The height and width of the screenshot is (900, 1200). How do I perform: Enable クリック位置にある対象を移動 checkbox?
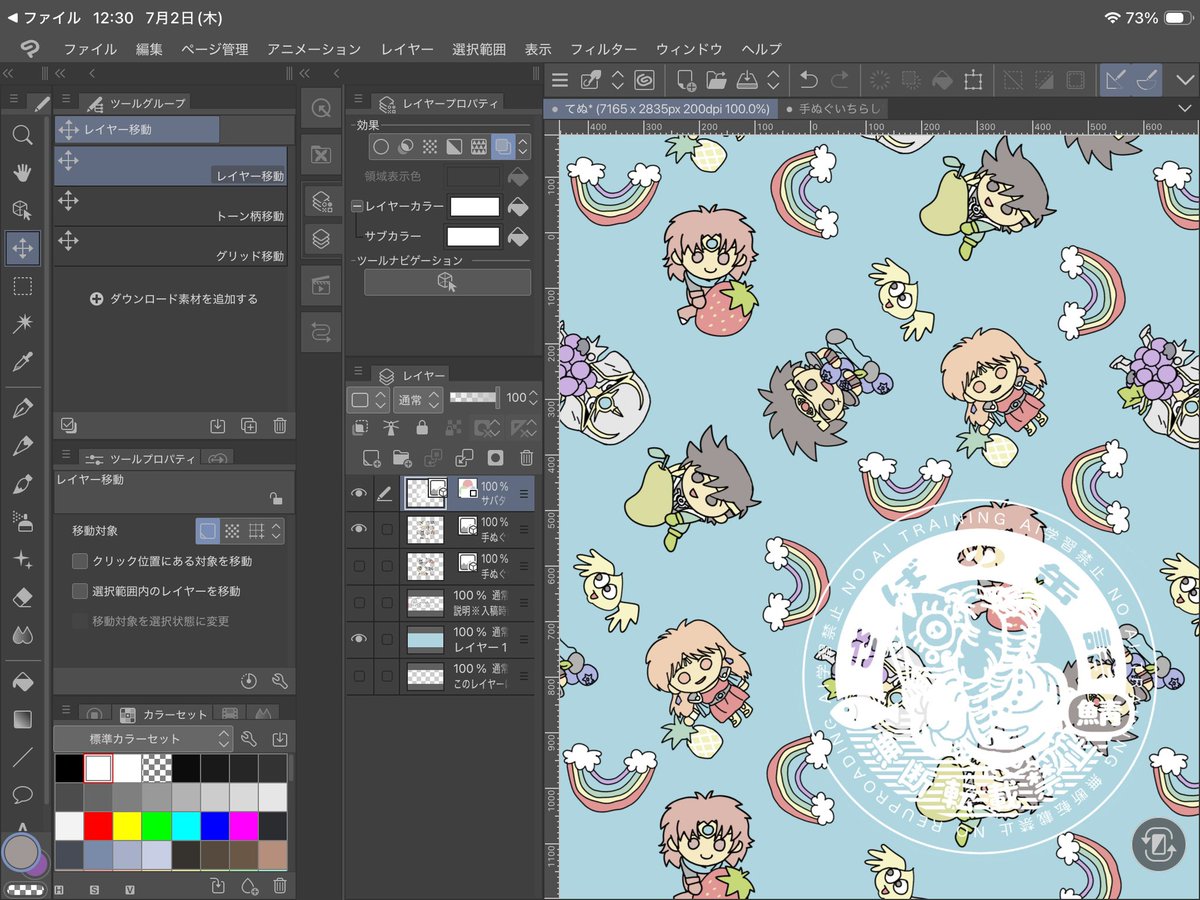[x=80, y=561]
